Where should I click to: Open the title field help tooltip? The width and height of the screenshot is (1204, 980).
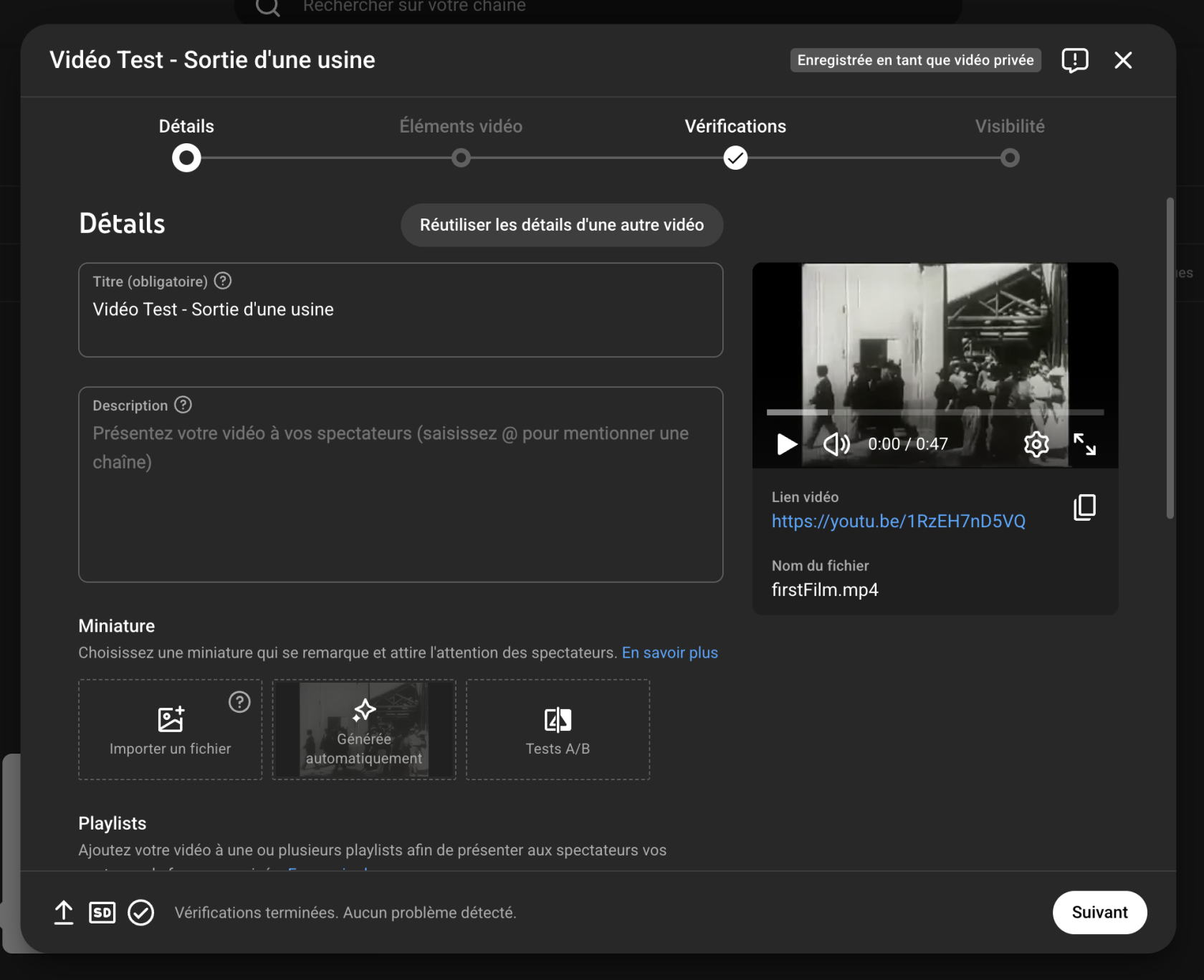(223, 281)
